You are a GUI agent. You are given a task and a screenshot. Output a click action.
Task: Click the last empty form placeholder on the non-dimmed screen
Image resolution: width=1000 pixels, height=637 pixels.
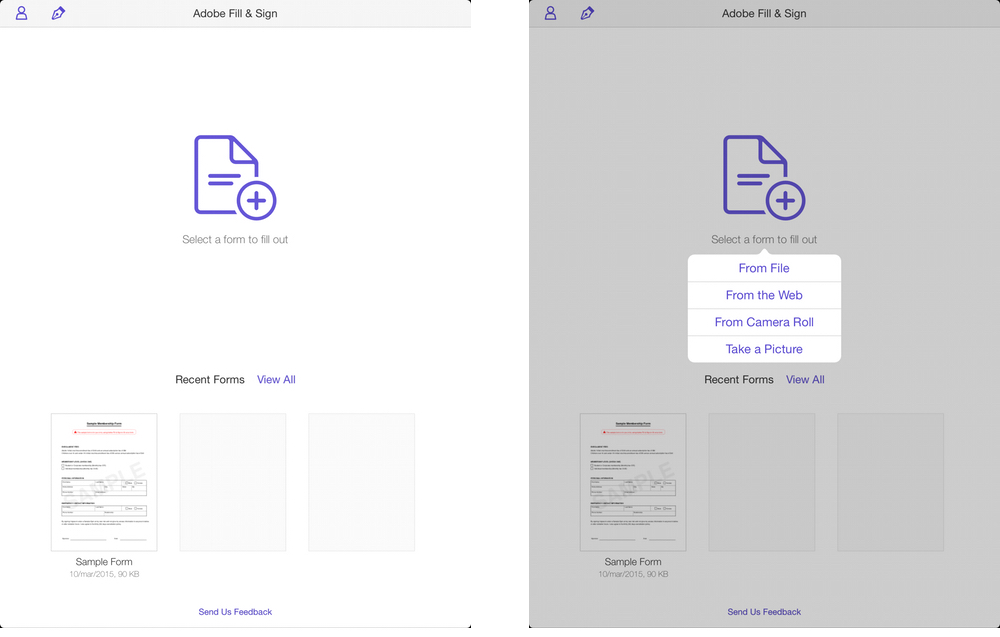361,482
